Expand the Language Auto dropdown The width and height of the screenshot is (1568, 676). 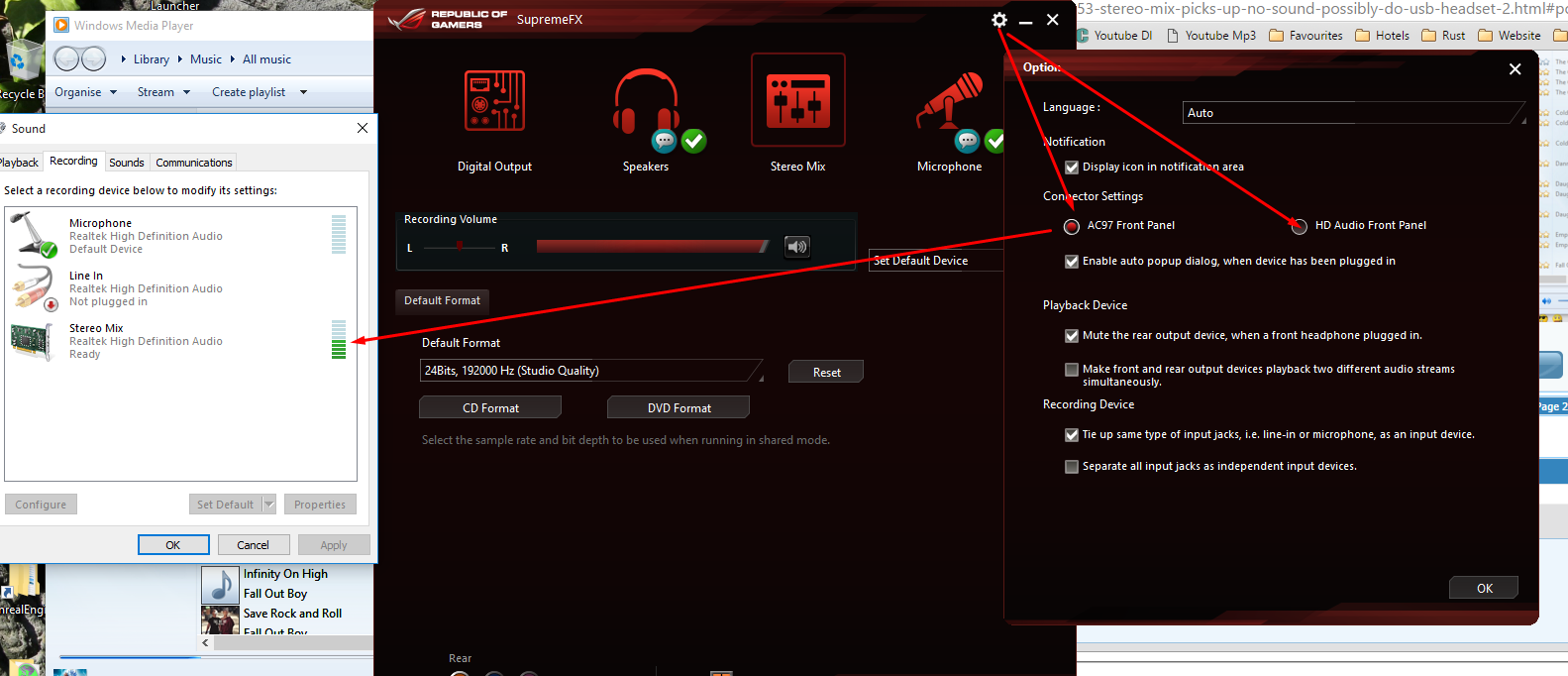1354,113
